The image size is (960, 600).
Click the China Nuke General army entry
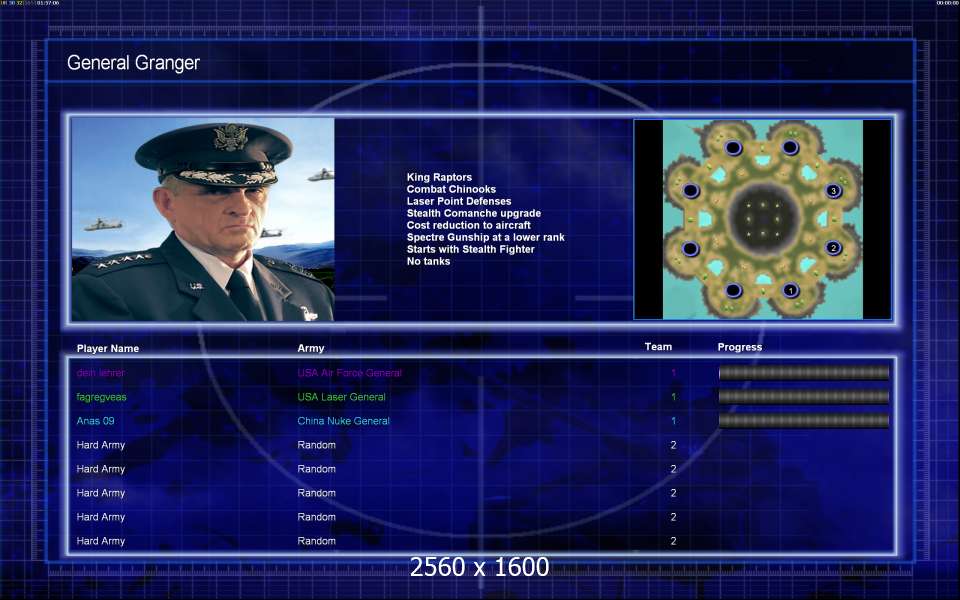click(343, 421)
